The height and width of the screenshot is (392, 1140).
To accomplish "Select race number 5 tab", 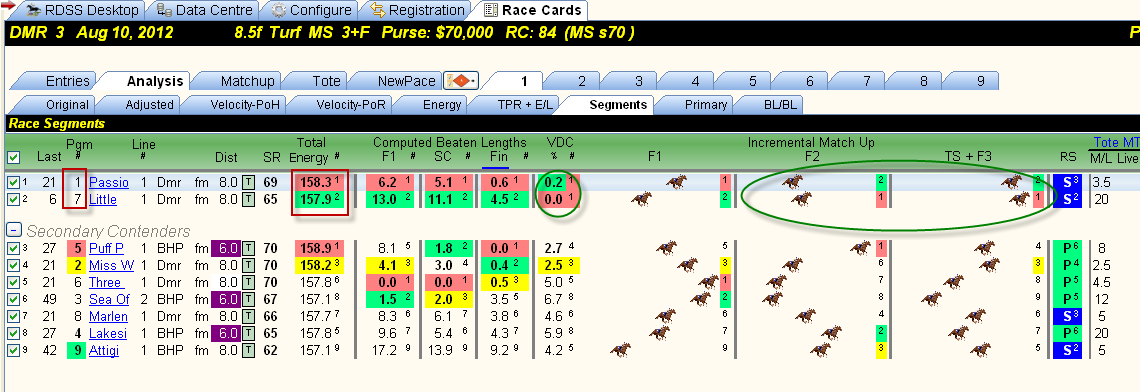I will click(752, 81).
